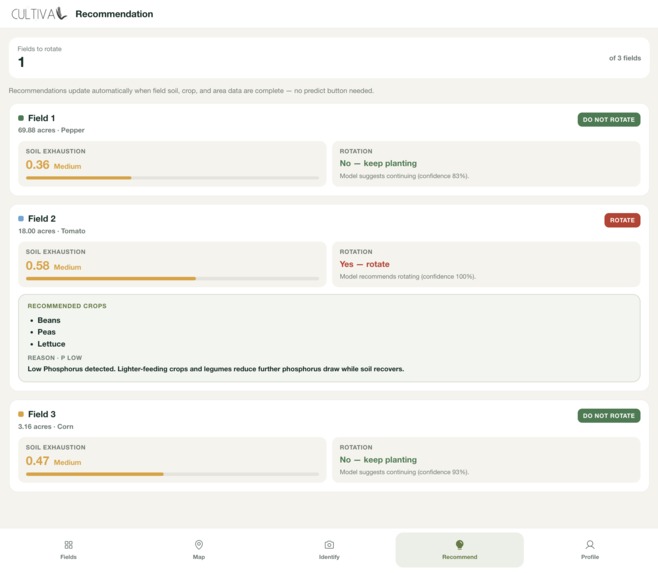Image resolution: width=658 pixels, height=573 pixels.
Task: Click Field 2 Medium exhaustion label
Action: pos(67,267)
